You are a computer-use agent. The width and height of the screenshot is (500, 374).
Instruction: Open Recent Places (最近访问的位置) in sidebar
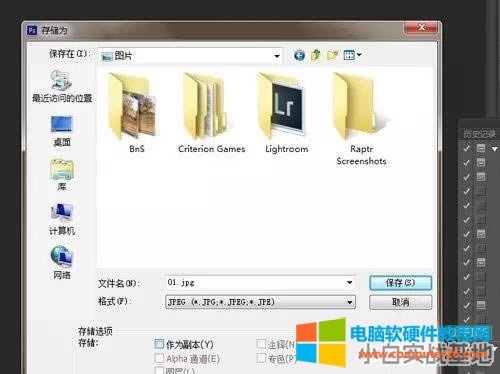coord(62,86)
